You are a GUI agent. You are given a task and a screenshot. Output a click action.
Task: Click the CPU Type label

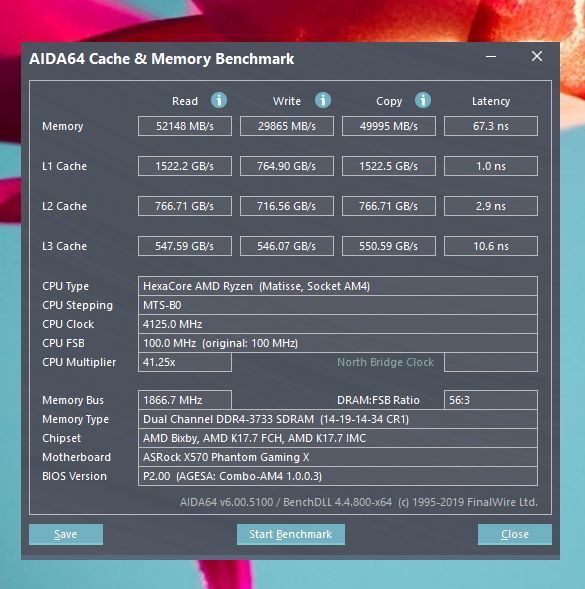pyautogui.click(x=65, y=286)
